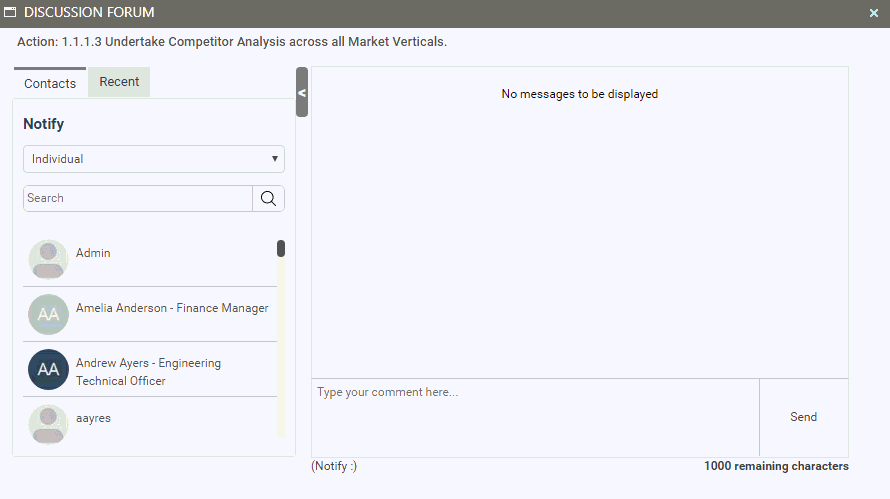
Task: Click the comment text area
Action: [x=535, y=417]
